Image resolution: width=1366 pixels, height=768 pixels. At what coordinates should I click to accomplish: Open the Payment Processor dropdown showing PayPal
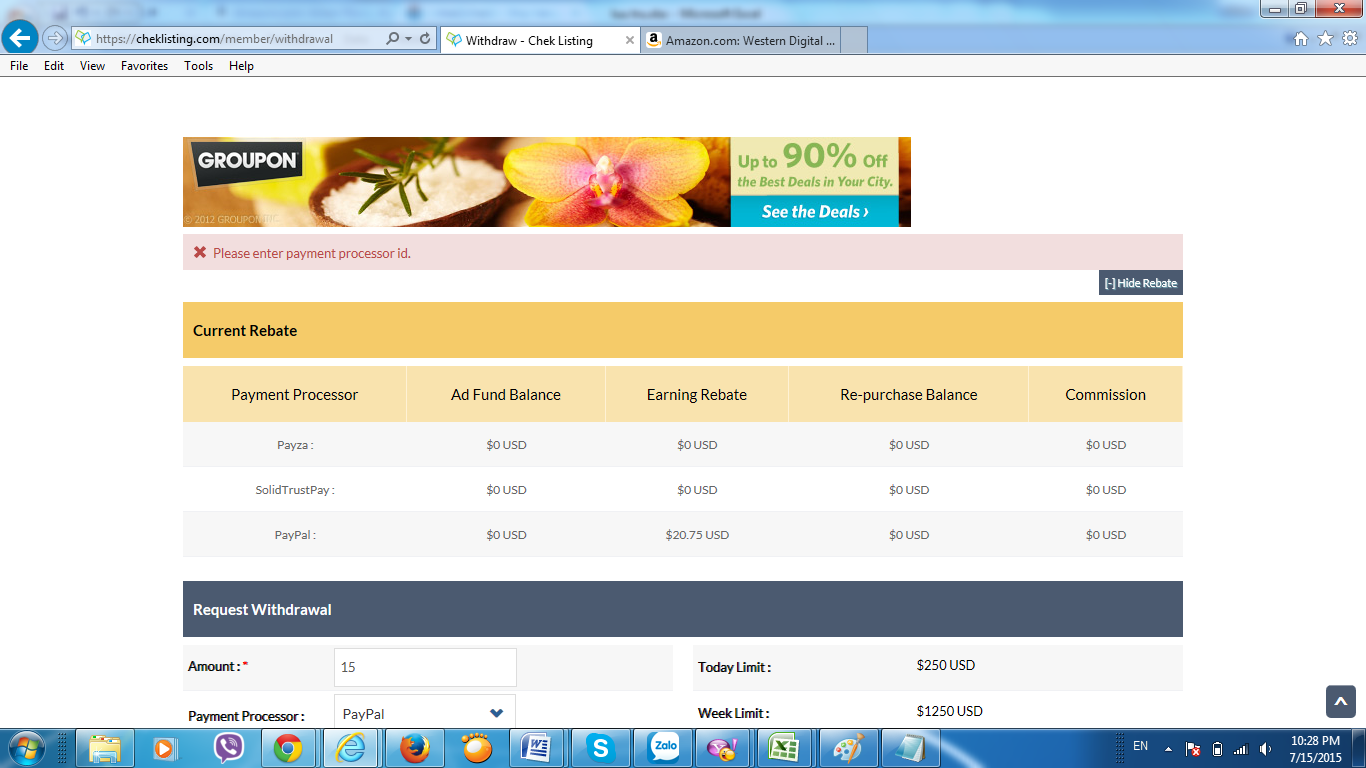point(425,713)
